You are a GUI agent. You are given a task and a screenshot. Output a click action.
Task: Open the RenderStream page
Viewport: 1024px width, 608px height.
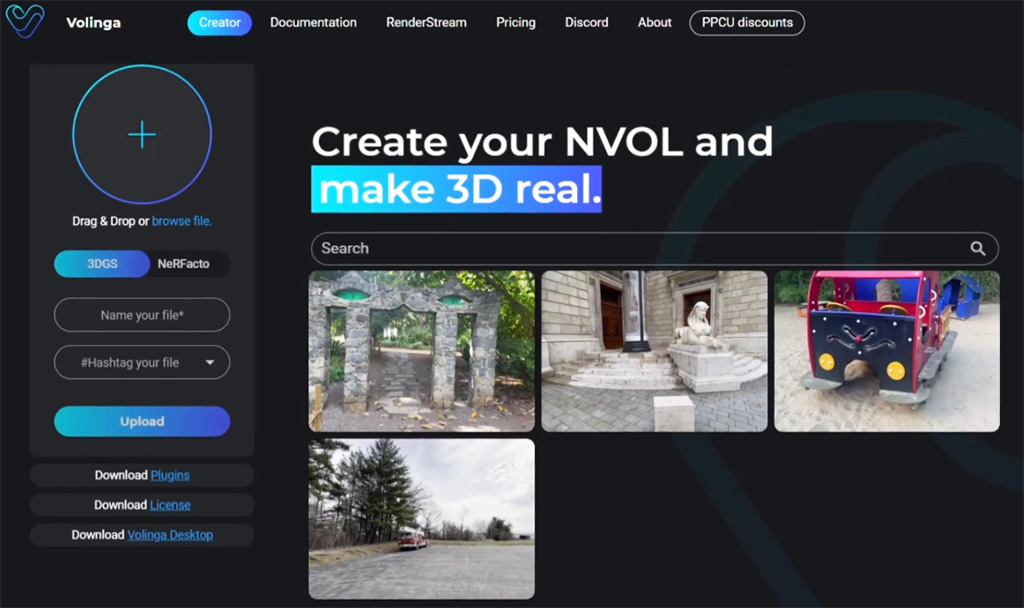click(426, 23)
